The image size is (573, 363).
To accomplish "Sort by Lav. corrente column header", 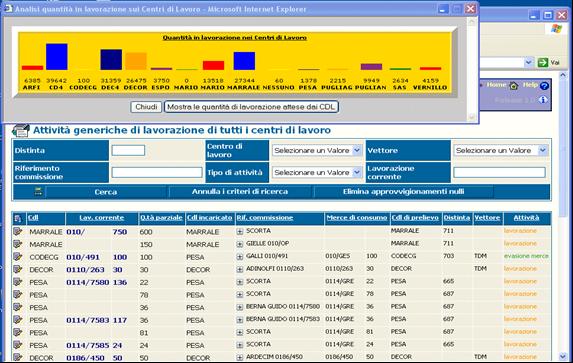I will tap(102, 218).
